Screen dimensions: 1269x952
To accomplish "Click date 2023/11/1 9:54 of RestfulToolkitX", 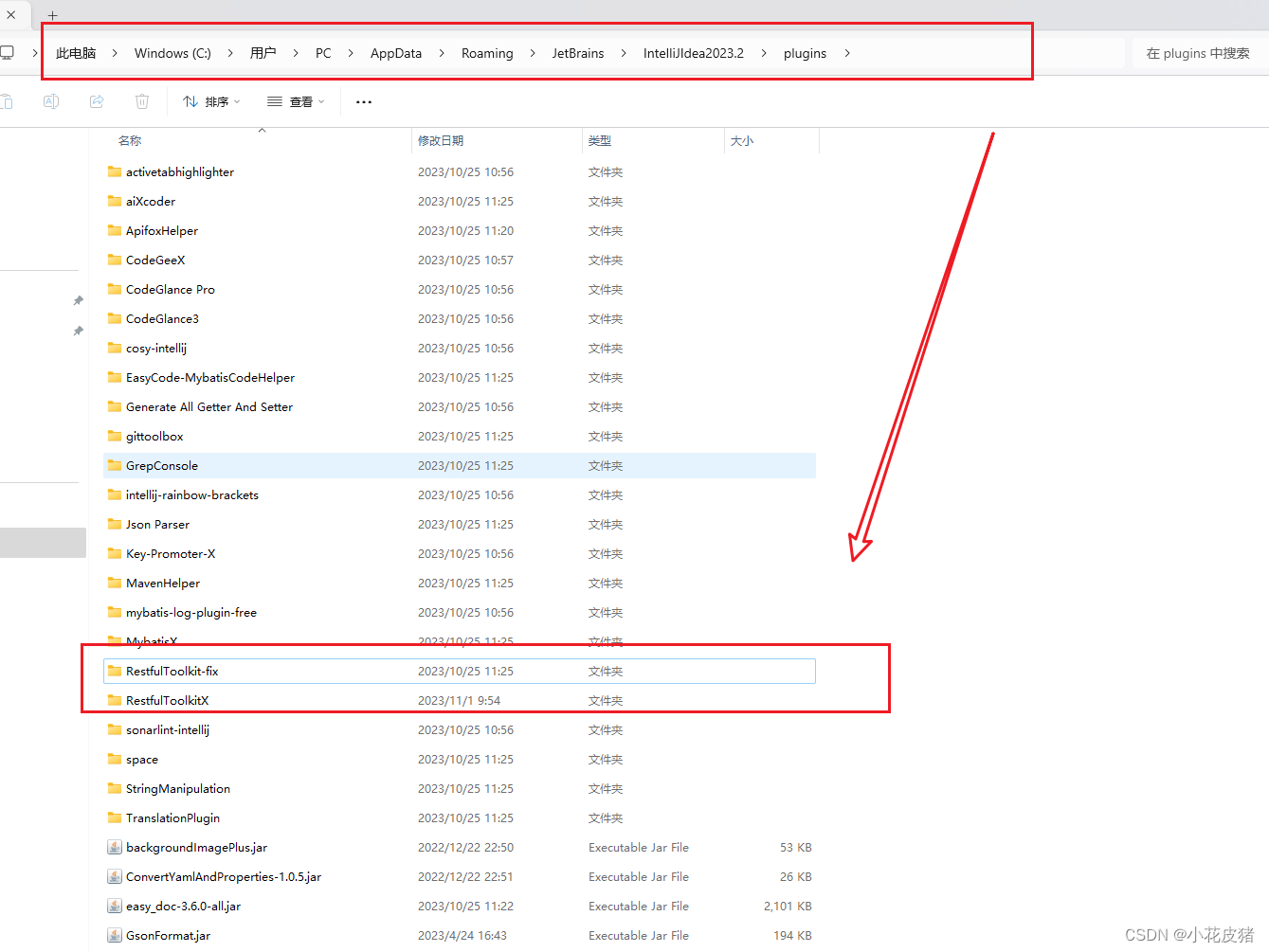I will (x=459, y=700).
